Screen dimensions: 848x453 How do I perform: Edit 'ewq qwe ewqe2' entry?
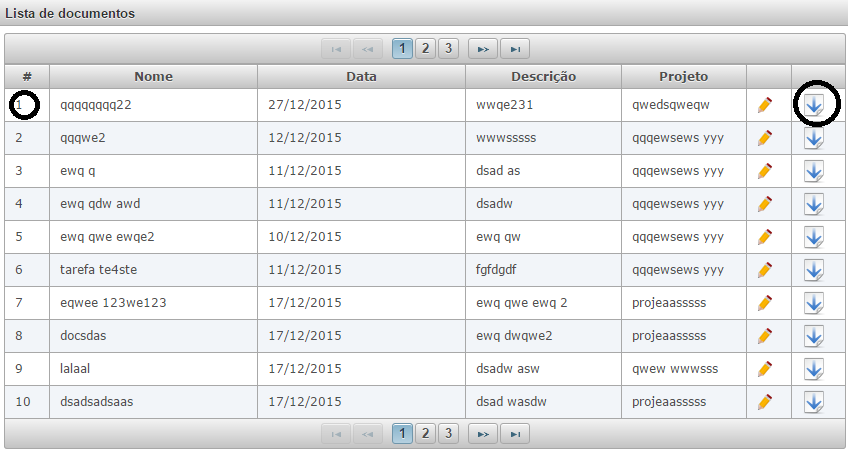click(765, 237)
